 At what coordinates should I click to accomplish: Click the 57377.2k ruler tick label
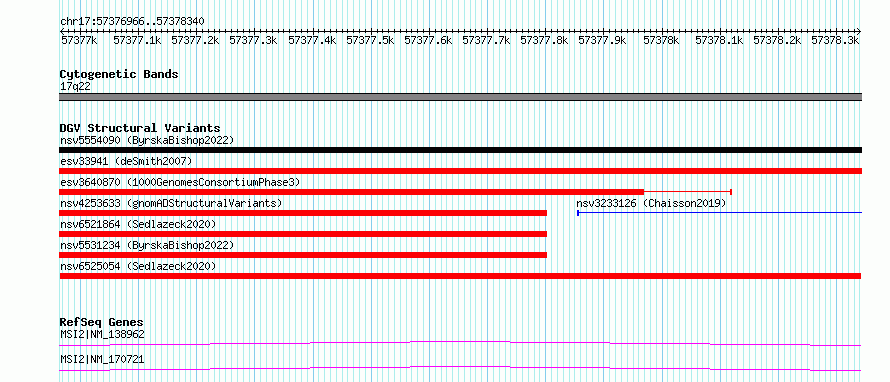pos(195,40)
